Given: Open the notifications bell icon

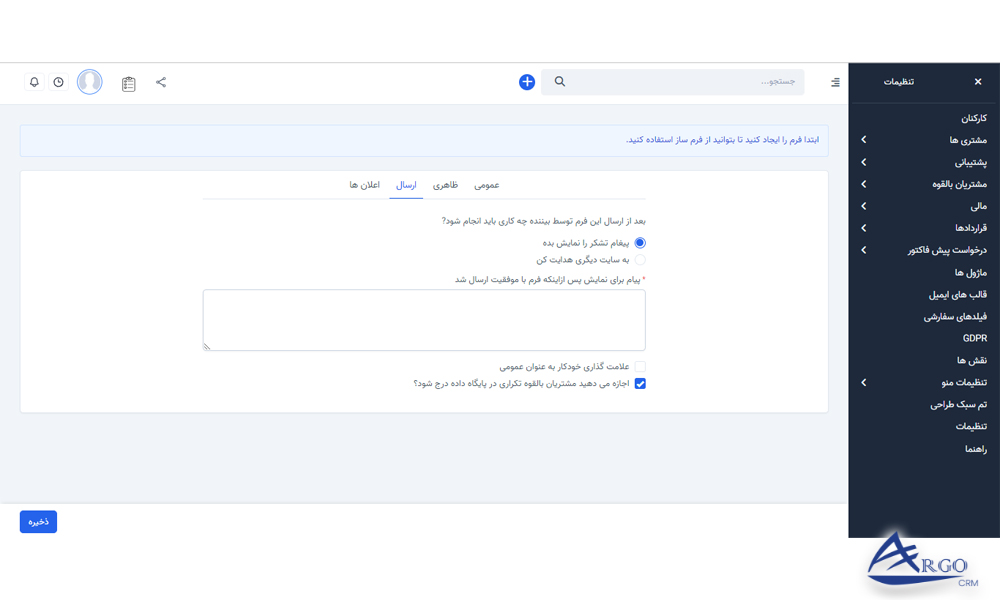Looking at the screenshot, I should tap(33, 82).
